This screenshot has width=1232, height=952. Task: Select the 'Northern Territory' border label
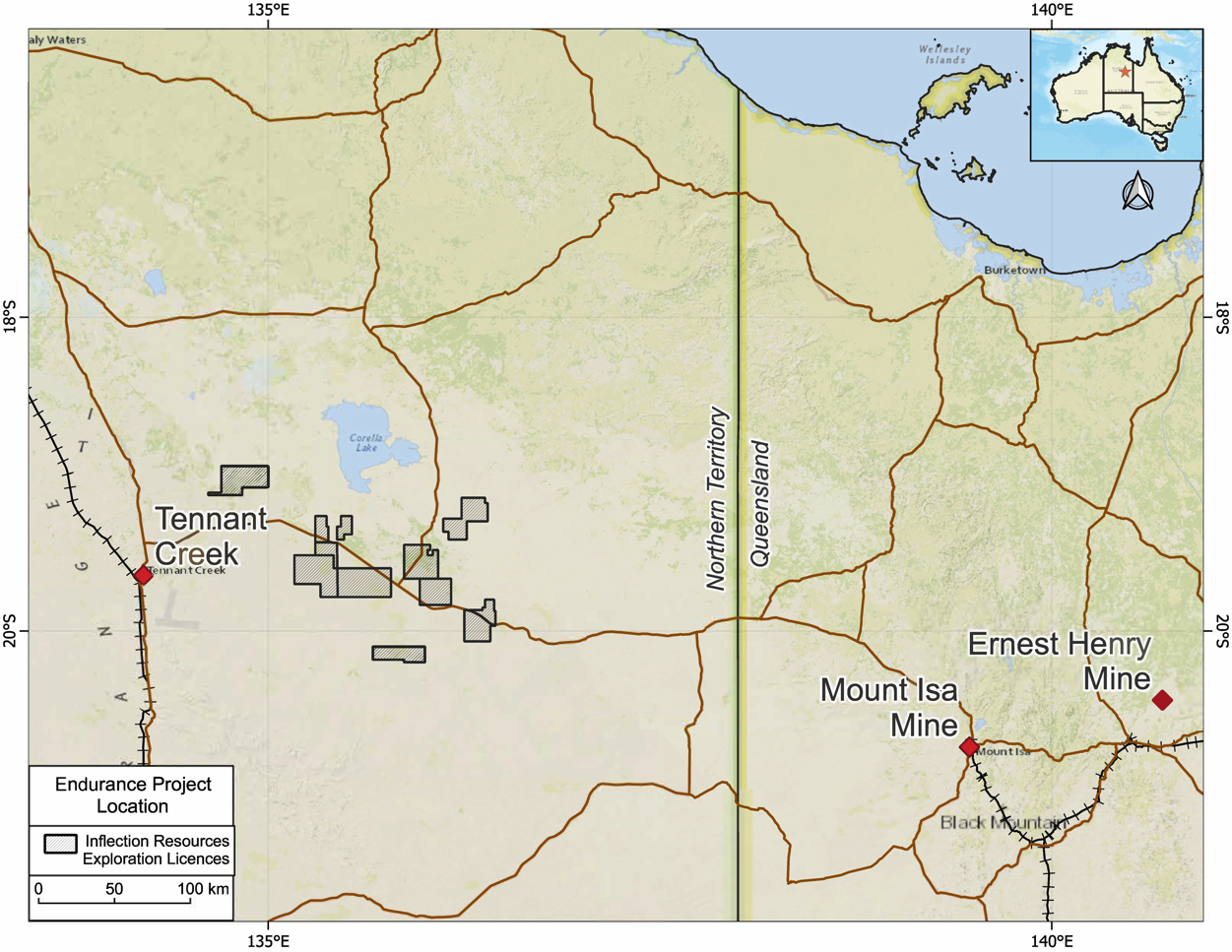[717, 498]
